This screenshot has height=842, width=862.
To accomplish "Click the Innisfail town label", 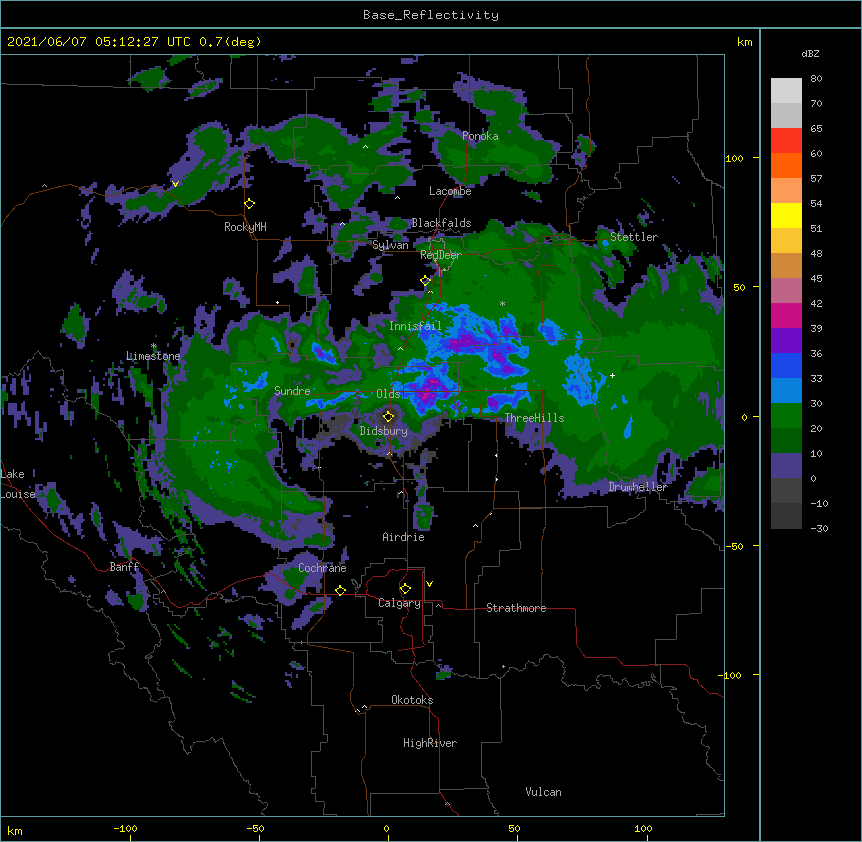I will coord(415,326).
